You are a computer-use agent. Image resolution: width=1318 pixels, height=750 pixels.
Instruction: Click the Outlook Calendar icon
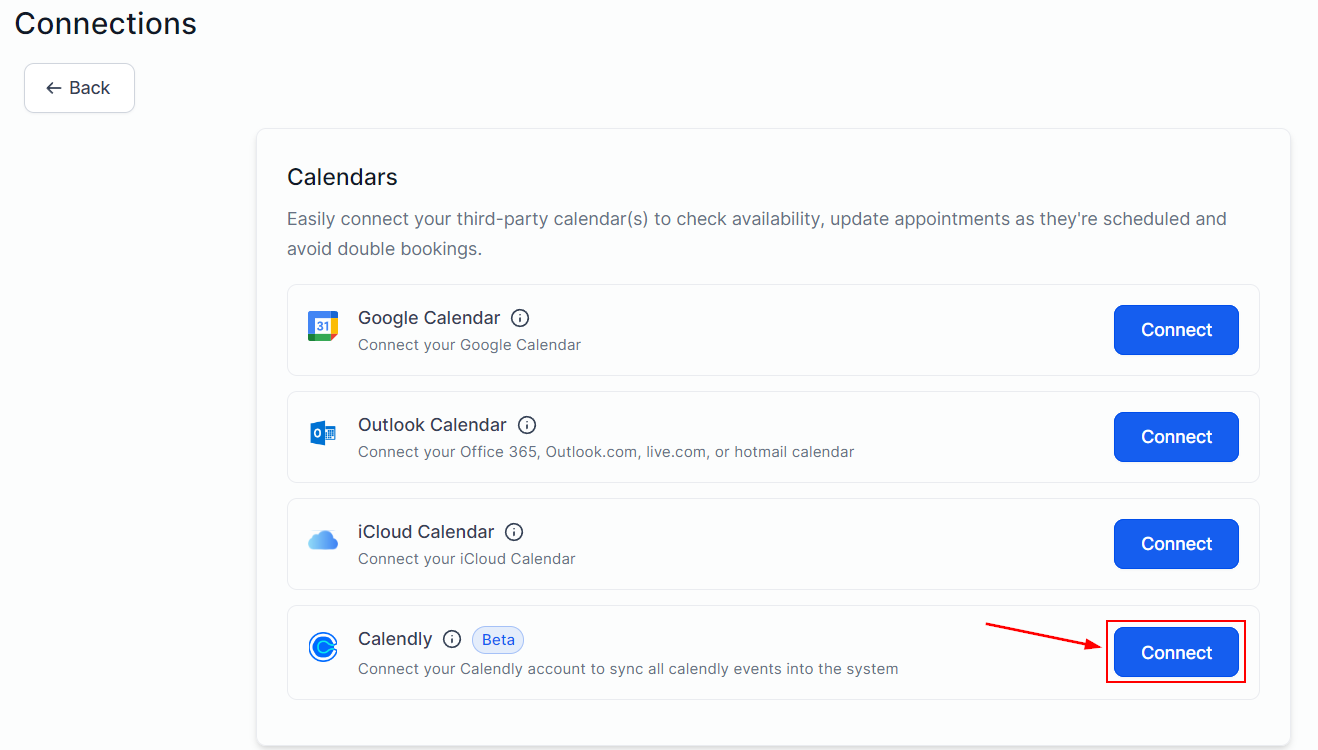coord(322,433)
